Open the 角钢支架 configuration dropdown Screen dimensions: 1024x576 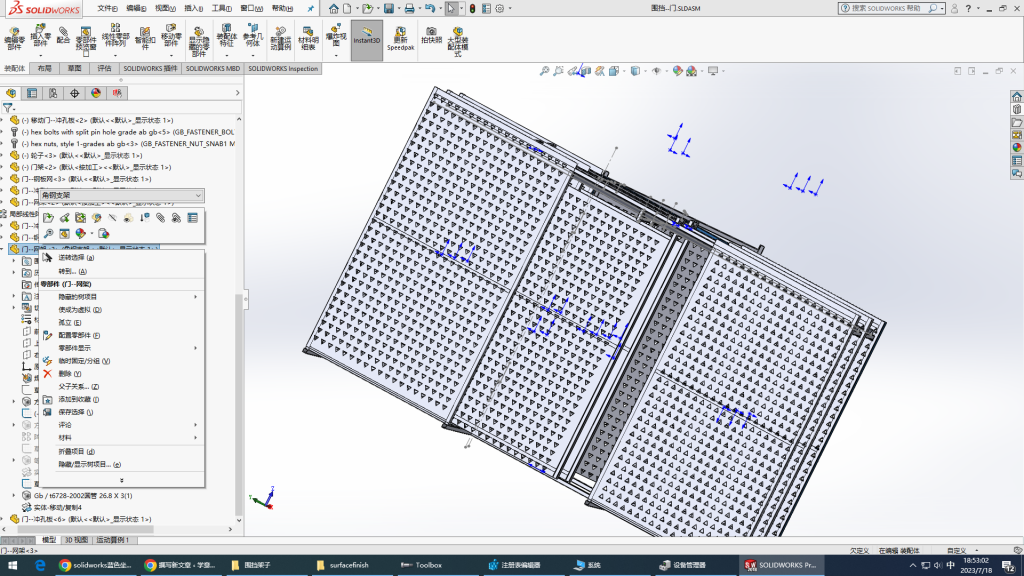(198, 195)
